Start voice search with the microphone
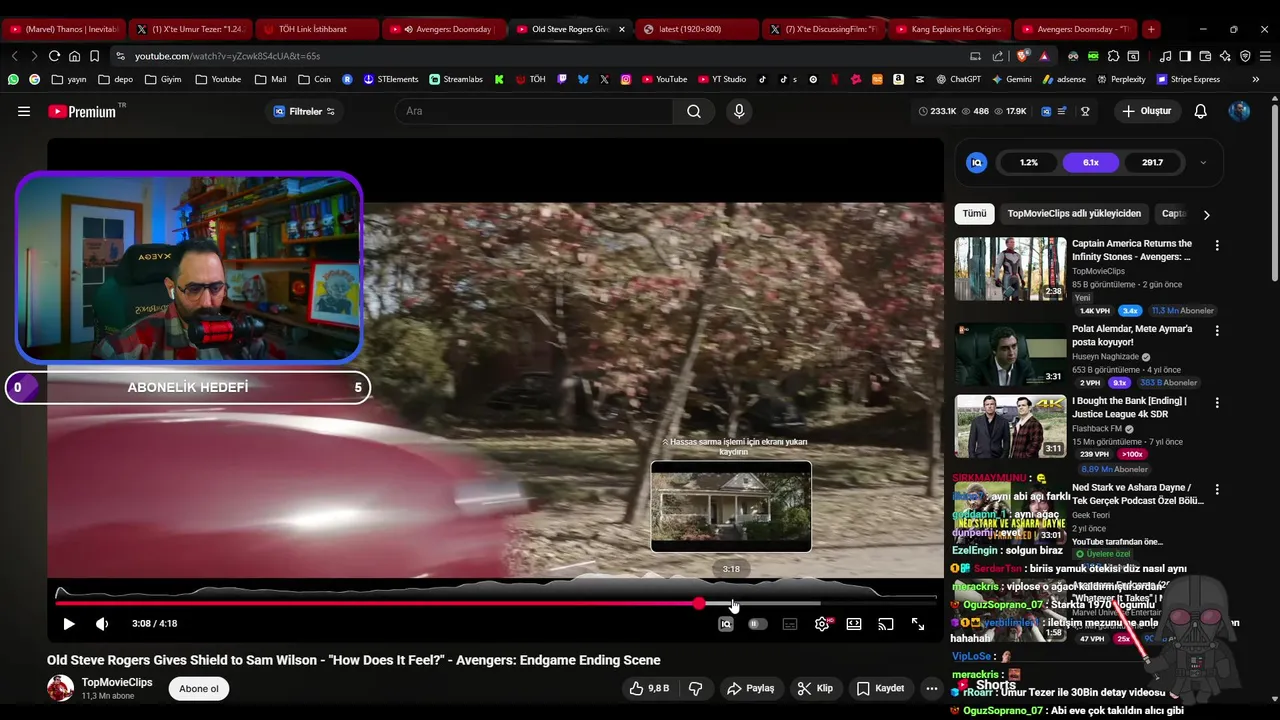The width and height of the screenshot is (1280, 720). [739, 111]
